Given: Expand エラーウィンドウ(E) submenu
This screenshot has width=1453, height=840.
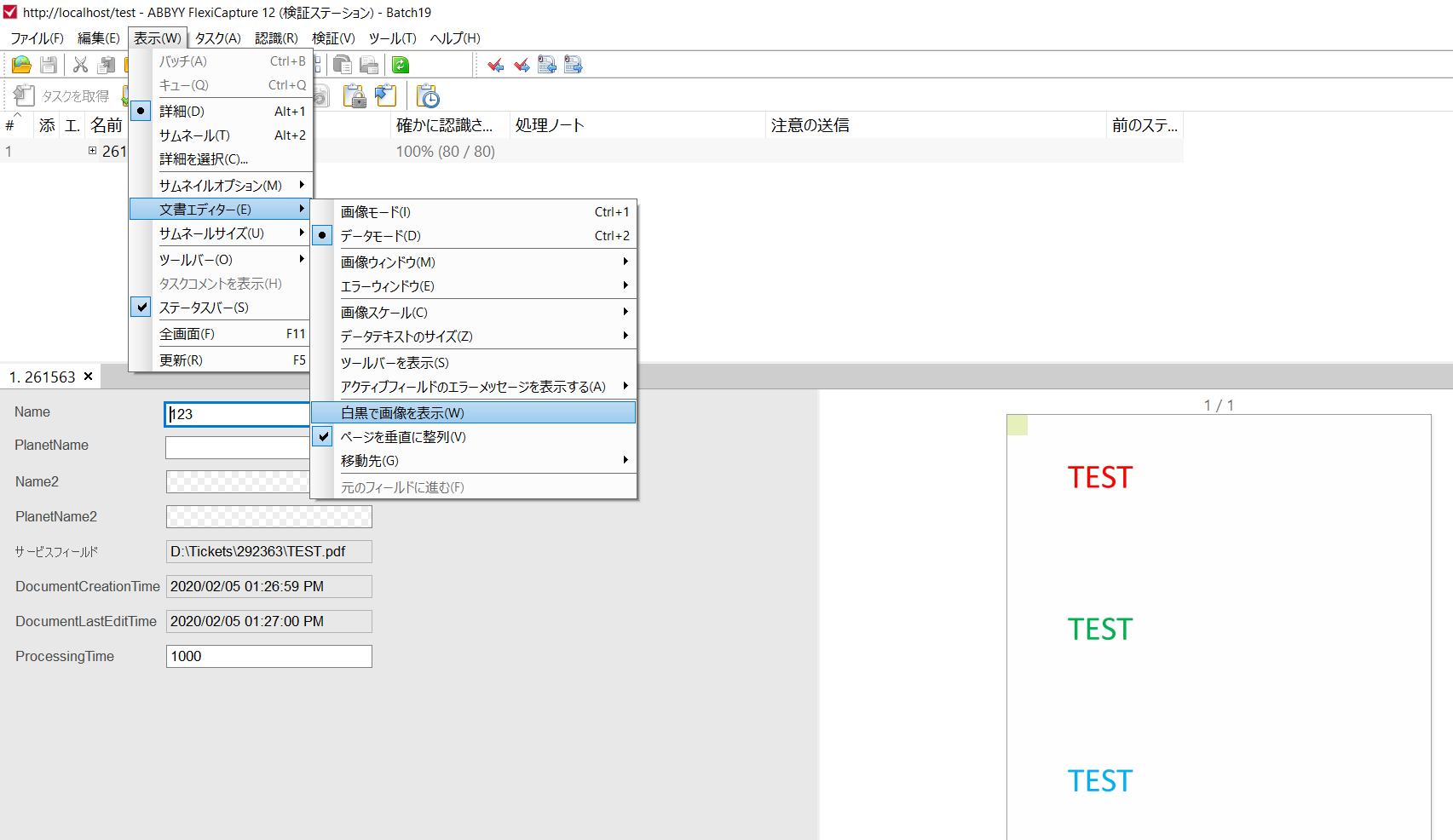Looking at the screenshot, I should pyautogui.click(x=474, y=285).
